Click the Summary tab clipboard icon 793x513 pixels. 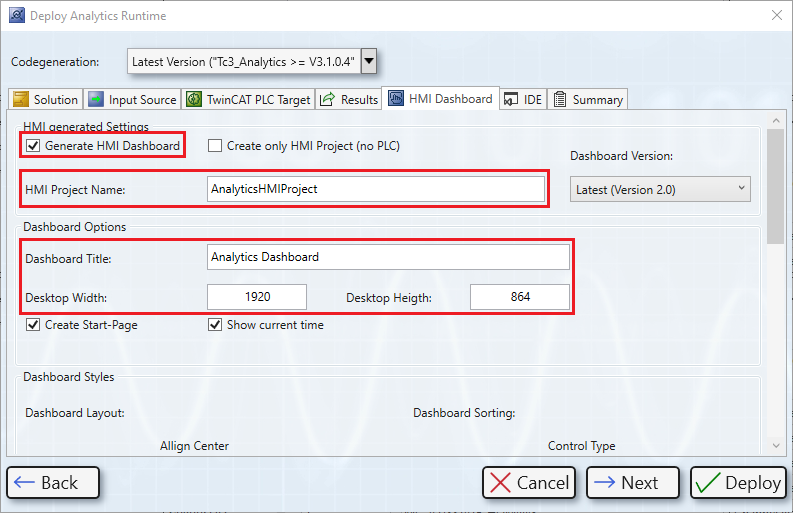coord(560,99)
